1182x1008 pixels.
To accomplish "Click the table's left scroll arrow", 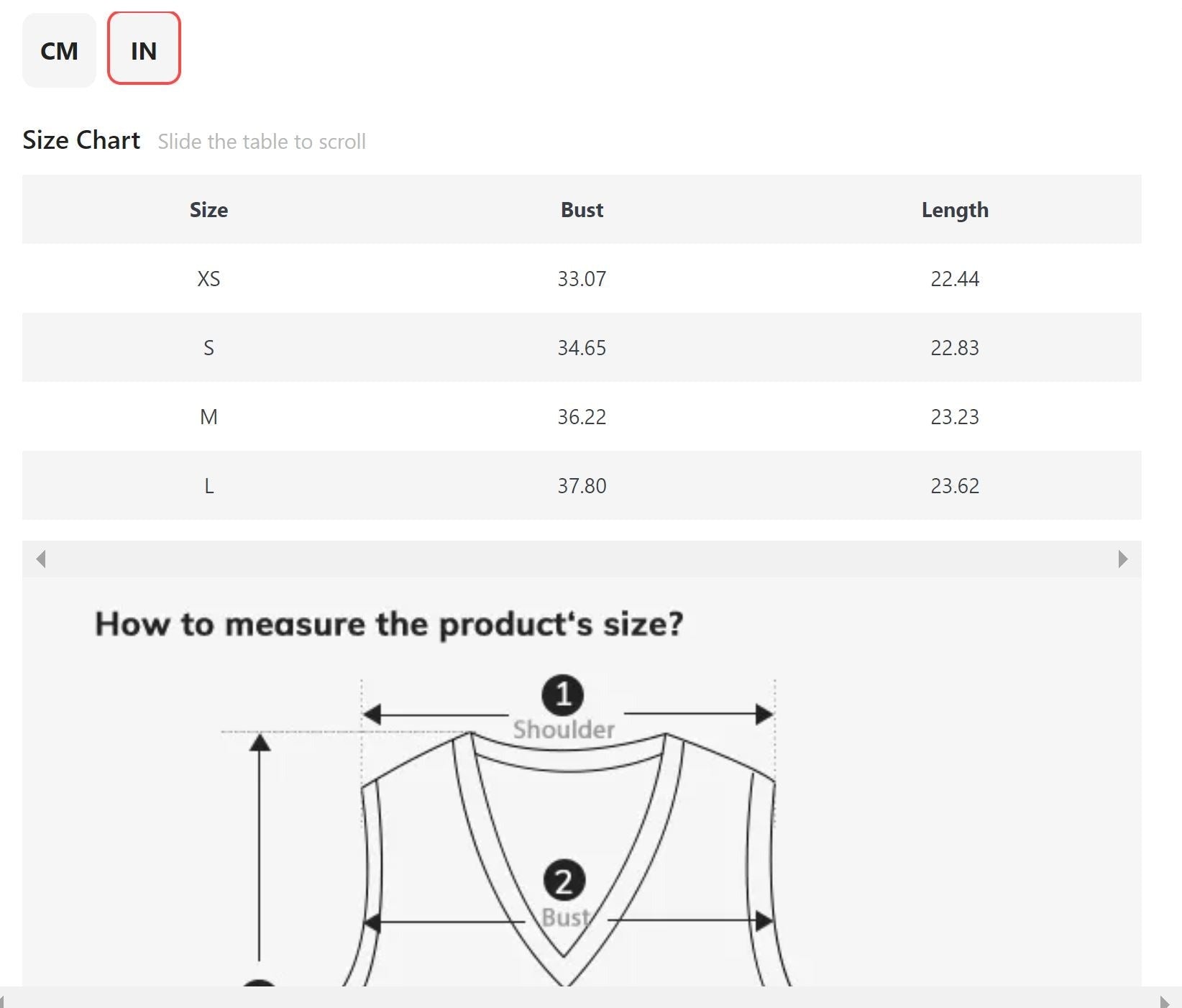I will click(x=41, y=559).
